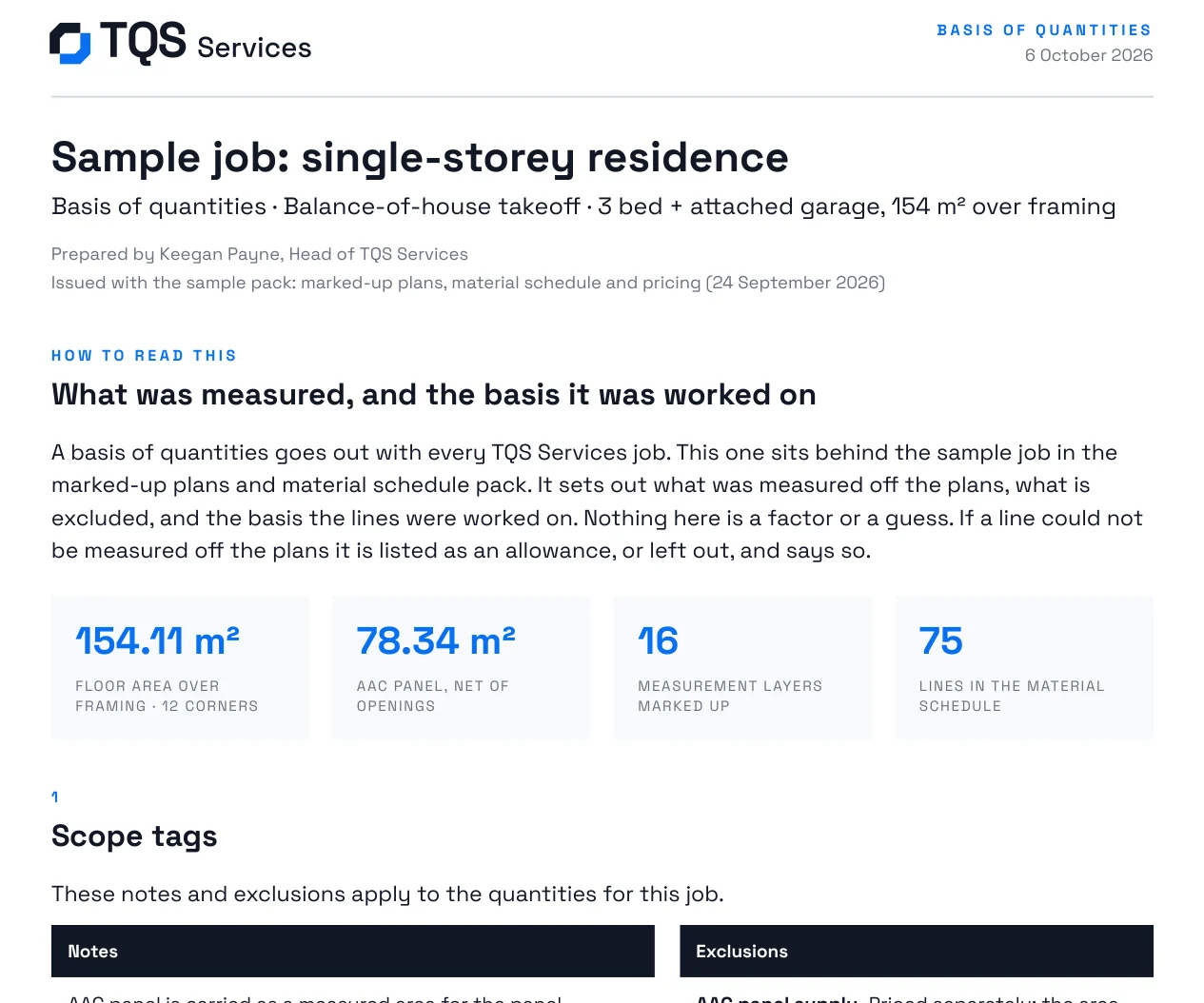Click the "AAC PANEL, NET OF OPENINGS" caption

433,696
